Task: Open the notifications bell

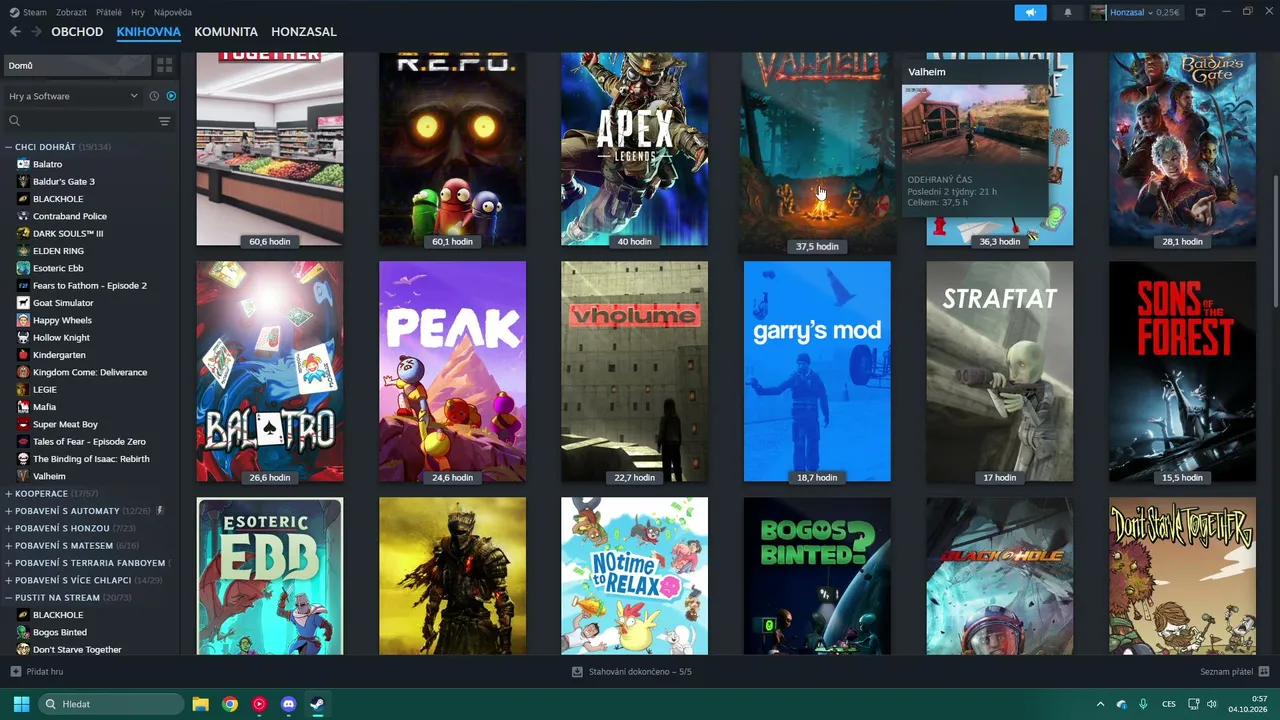Action: pos(1068,12)
